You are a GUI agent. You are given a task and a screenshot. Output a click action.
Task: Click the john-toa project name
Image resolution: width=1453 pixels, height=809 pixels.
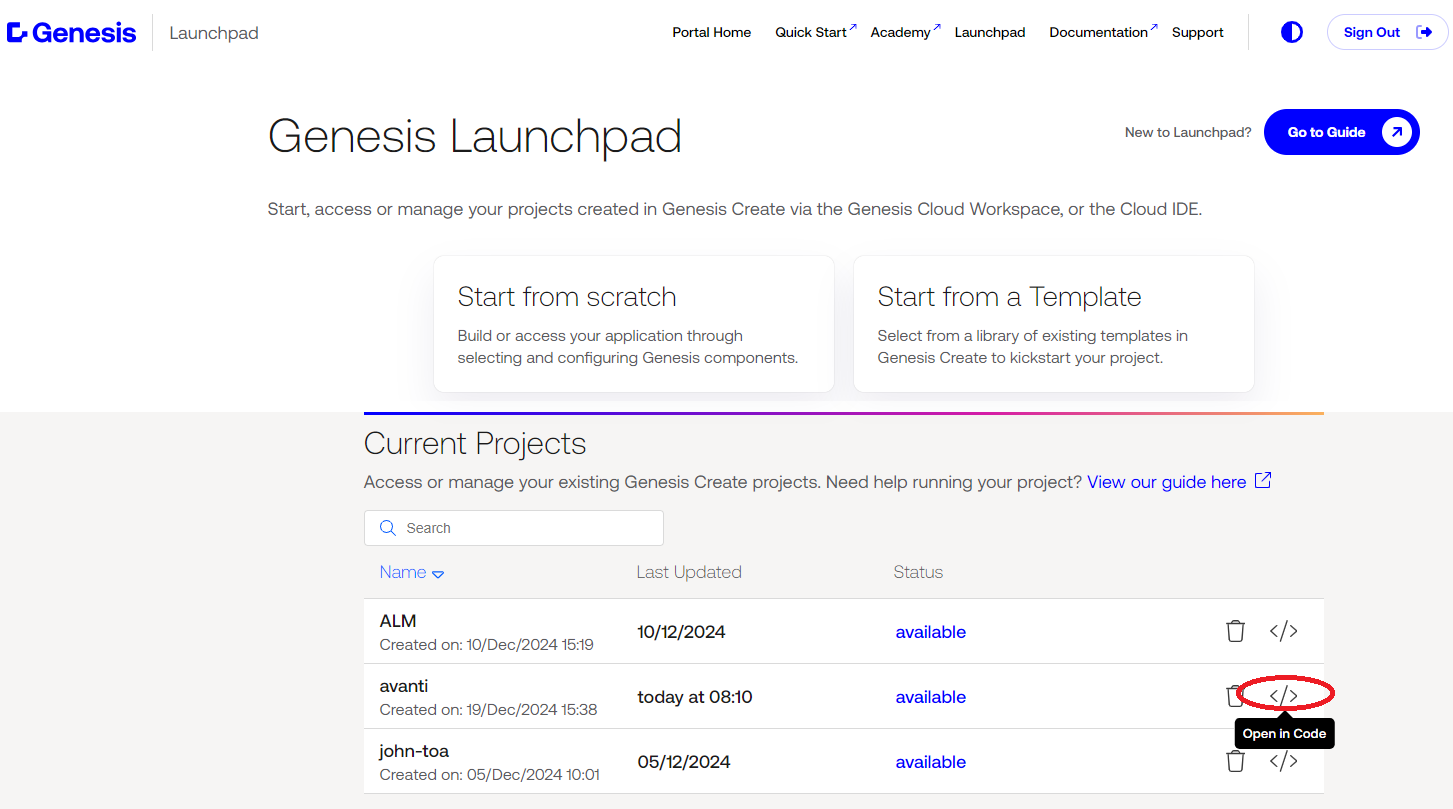pos(414,751)
